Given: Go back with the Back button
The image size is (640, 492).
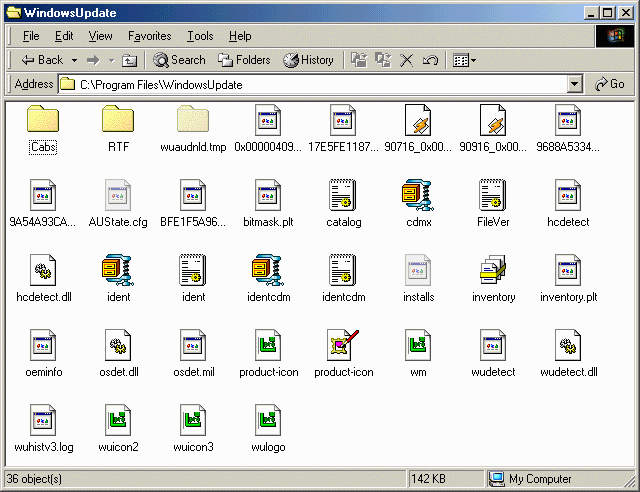Looking at the screenshot, I should (42, 60).
